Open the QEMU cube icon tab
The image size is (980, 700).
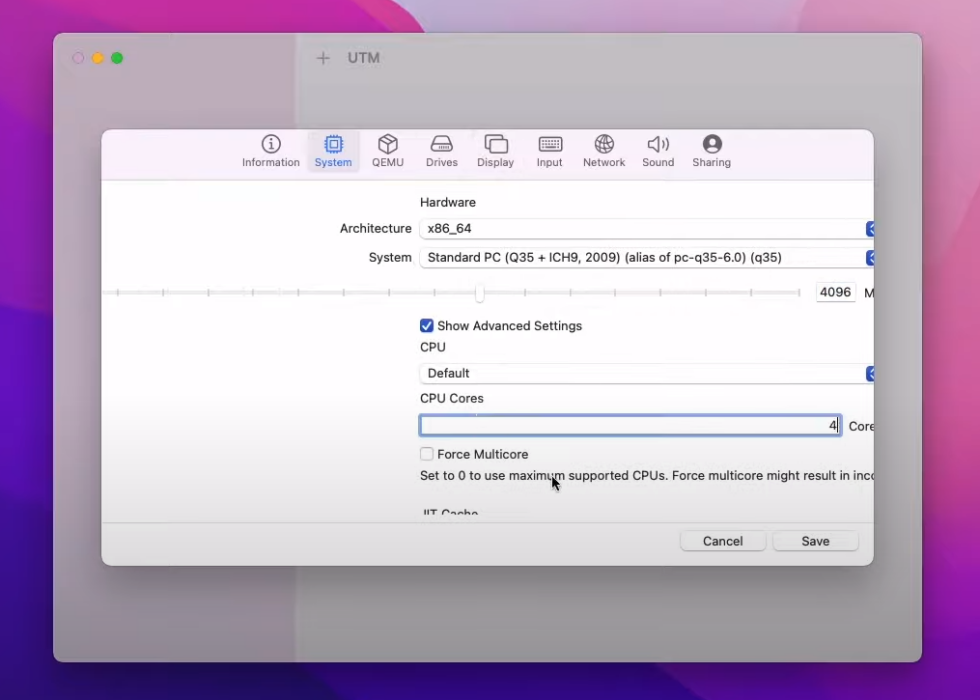(x=388, y=145)
